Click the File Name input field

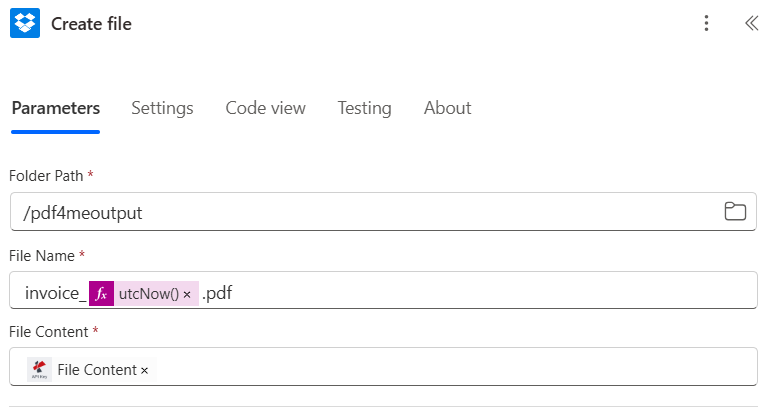point(383,290)
